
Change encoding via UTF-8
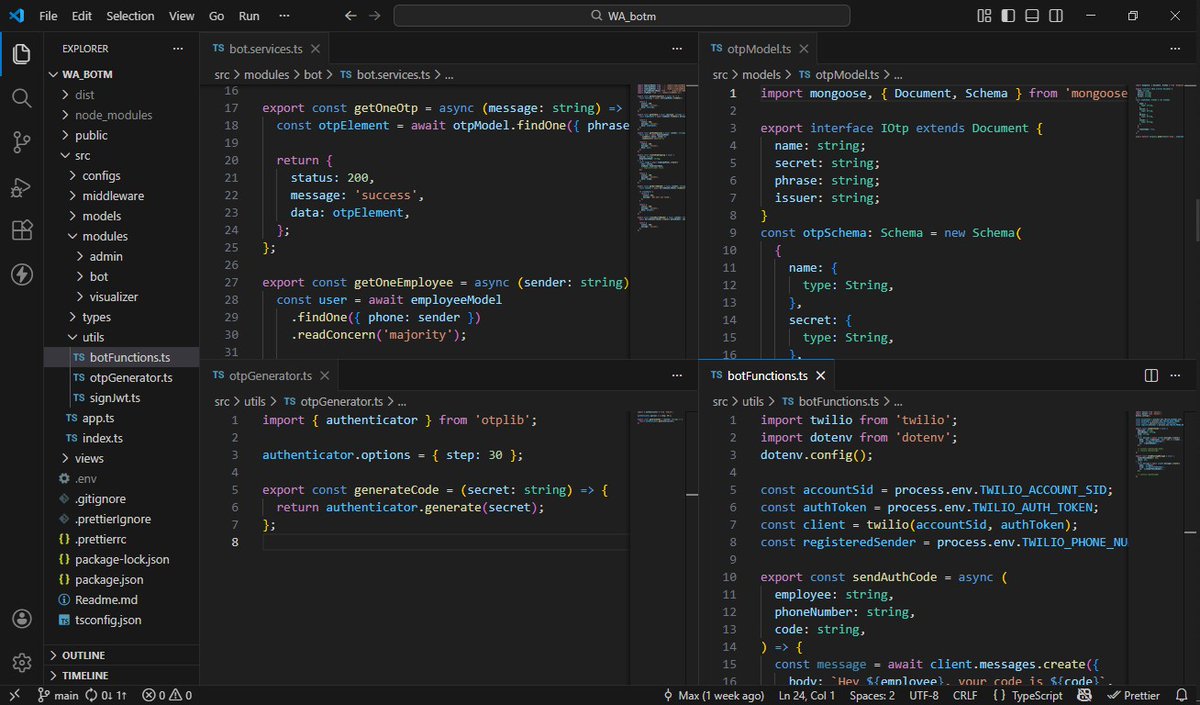coord(926,695)
